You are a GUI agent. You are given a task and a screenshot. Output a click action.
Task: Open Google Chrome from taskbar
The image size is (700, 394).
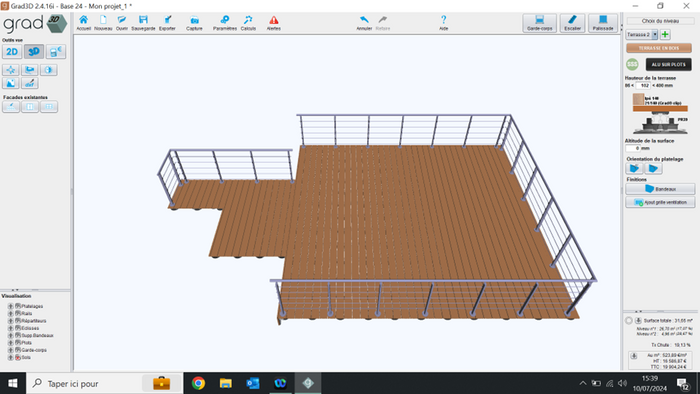(x=199, y=383)
